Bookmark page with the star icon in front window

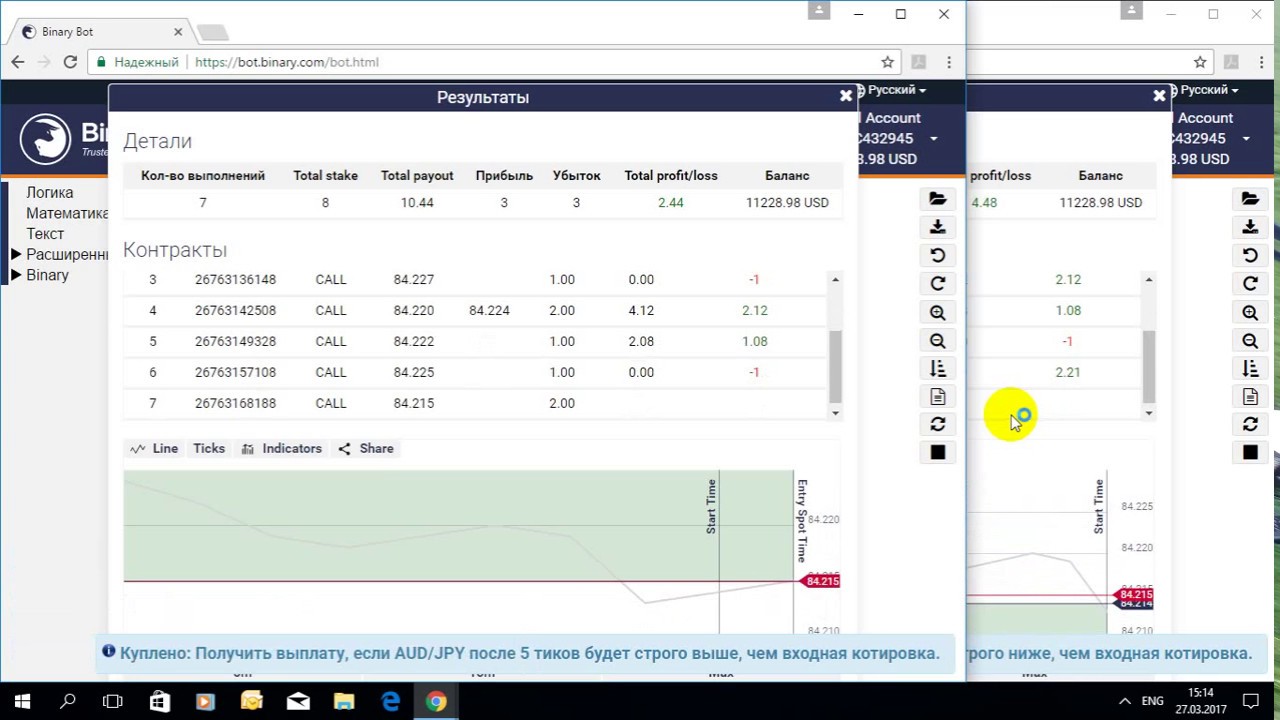tap(887, 62)
